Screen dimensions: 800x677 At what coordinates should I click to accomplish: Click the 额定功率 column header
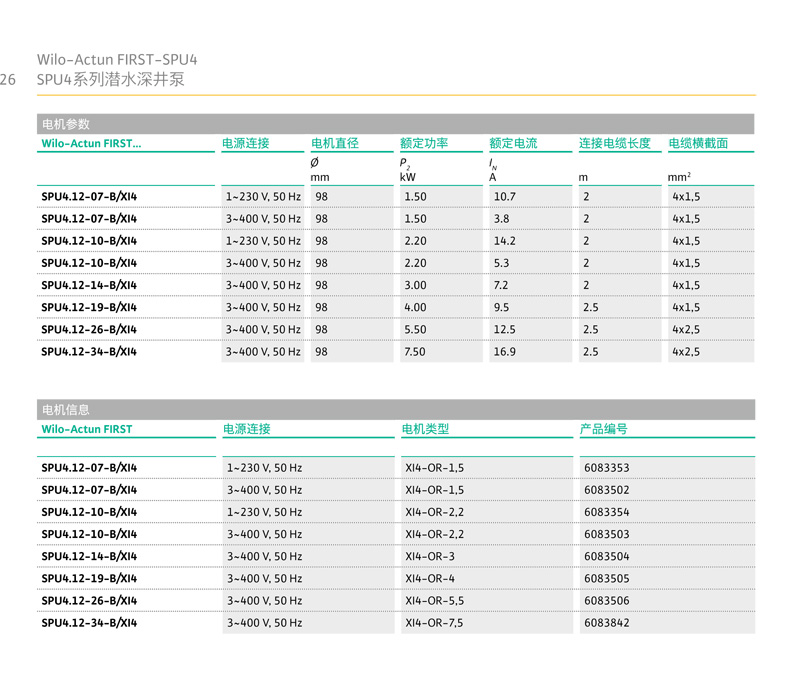coord(424,144)
